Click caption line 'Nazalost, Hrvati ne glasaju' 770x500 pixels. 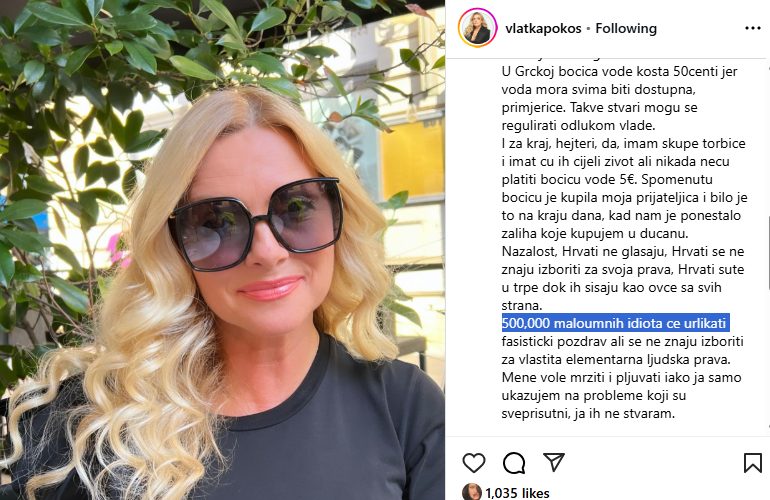click(623, 251)
